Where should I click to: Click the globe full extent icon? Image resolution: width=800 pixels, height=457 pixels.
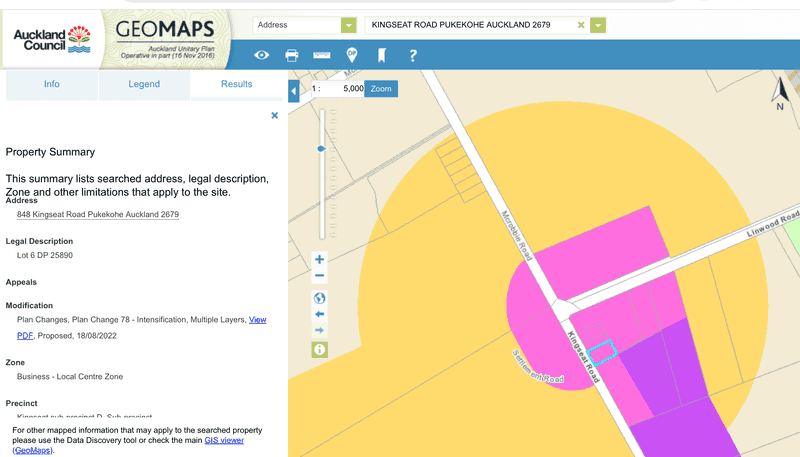click(x=320, y=298)
